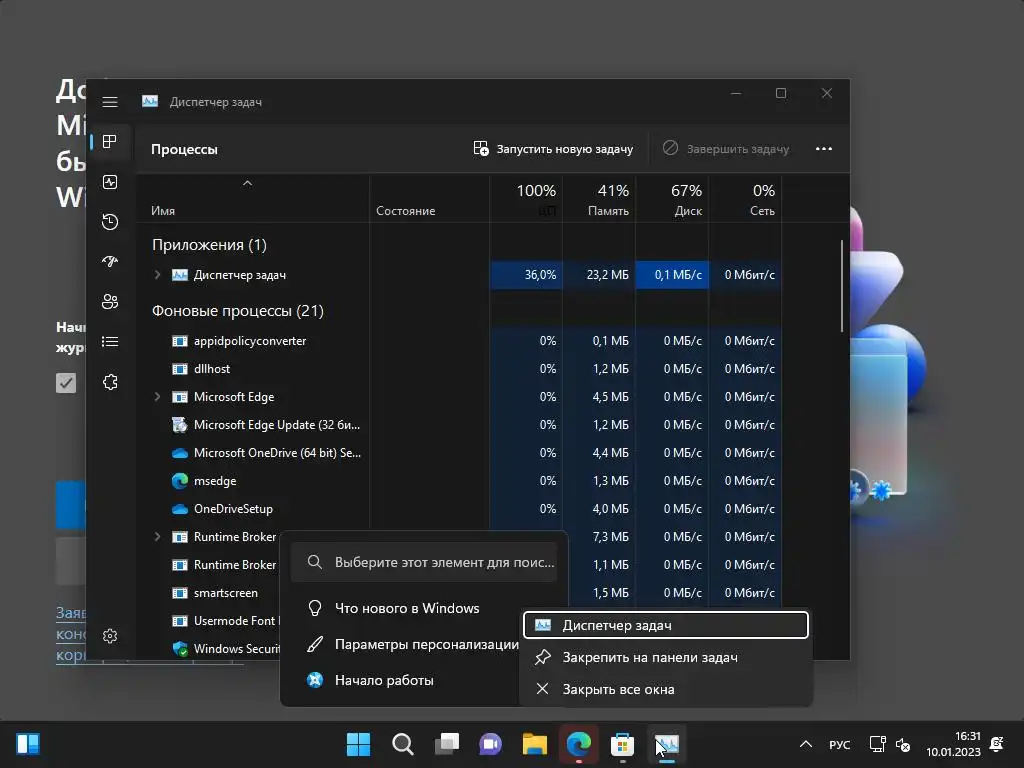1024x768 pixels.
Task: Open the Users icon in sidebar
Action: tap(110, 302)
